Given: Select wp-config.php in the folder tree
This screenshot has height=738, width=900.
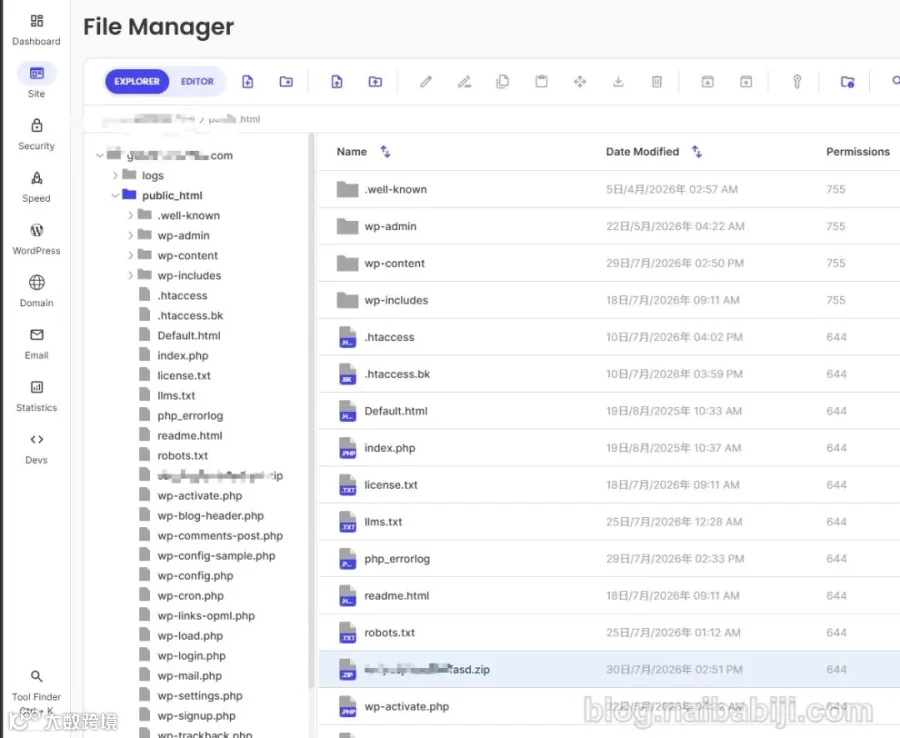Looking at the screenshot, I should click(x=195, y=576).
